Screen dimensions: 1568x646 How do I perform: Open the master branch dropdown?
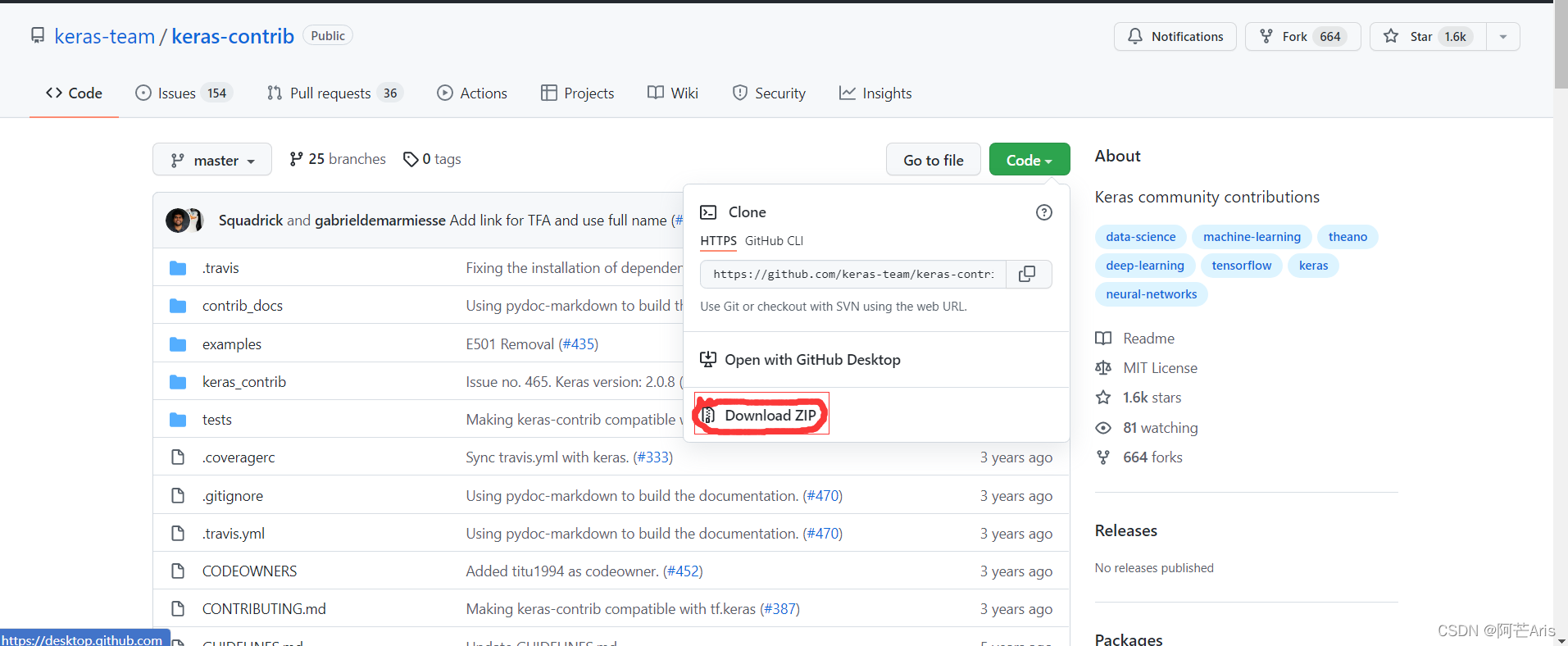point(212,160)
